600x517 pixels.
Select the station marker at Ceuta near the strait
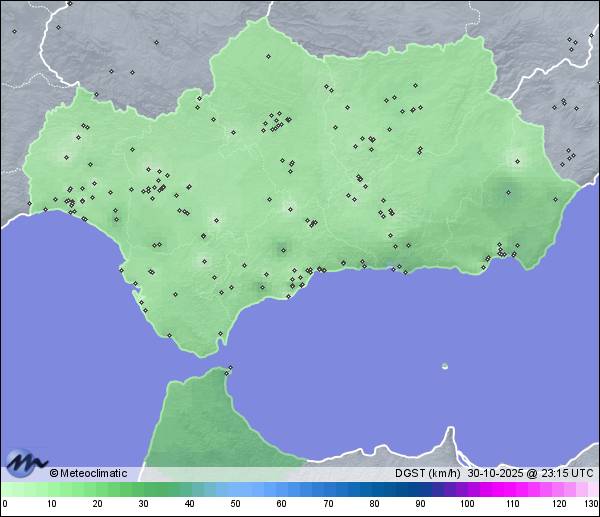tap(230, 368)
